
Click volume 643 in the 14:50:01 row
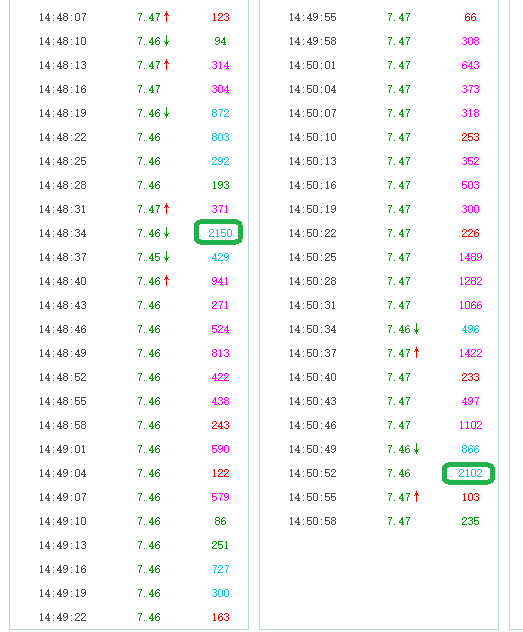pos(470,65)
